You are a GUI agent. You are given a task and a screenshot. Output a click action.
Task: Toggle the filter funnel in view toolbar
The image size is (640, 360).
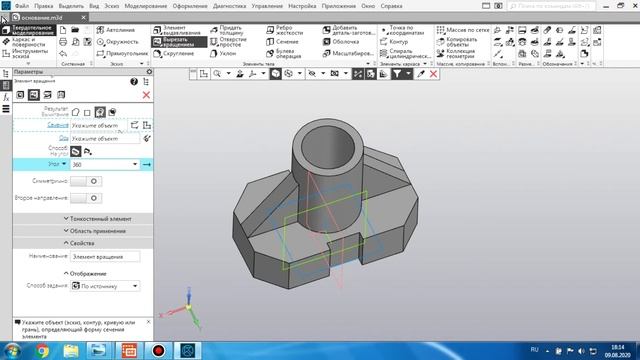pyautogui.click(x=397, y=74)
